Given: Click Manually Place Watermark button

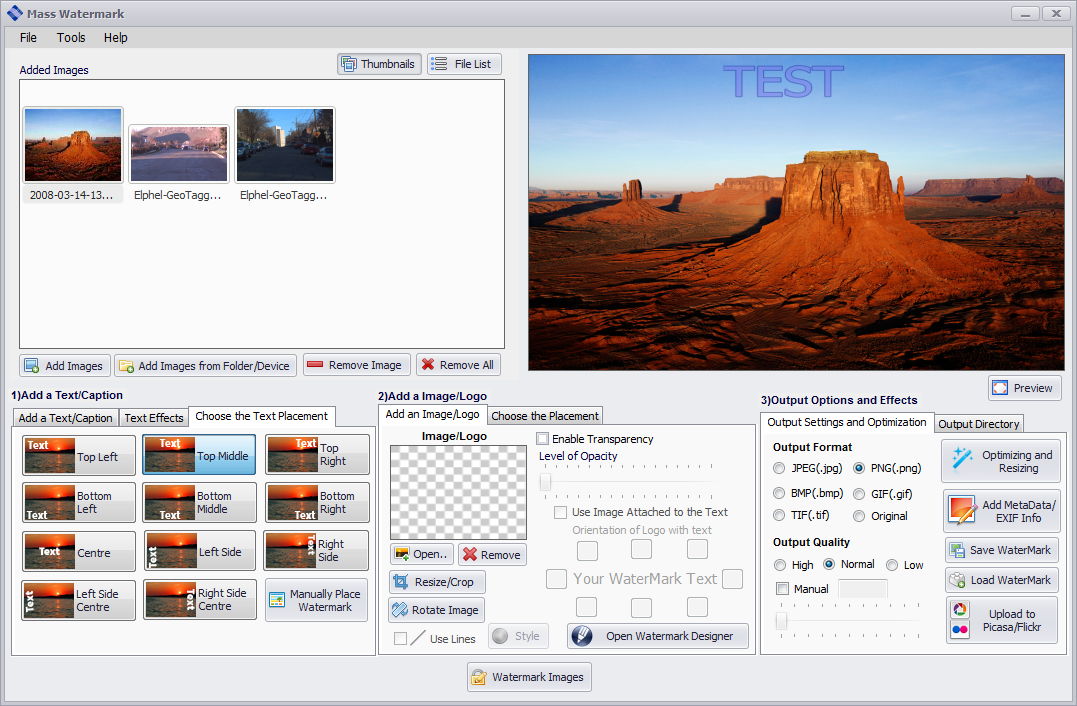Looking at the screenshot, I should (316, 600).
